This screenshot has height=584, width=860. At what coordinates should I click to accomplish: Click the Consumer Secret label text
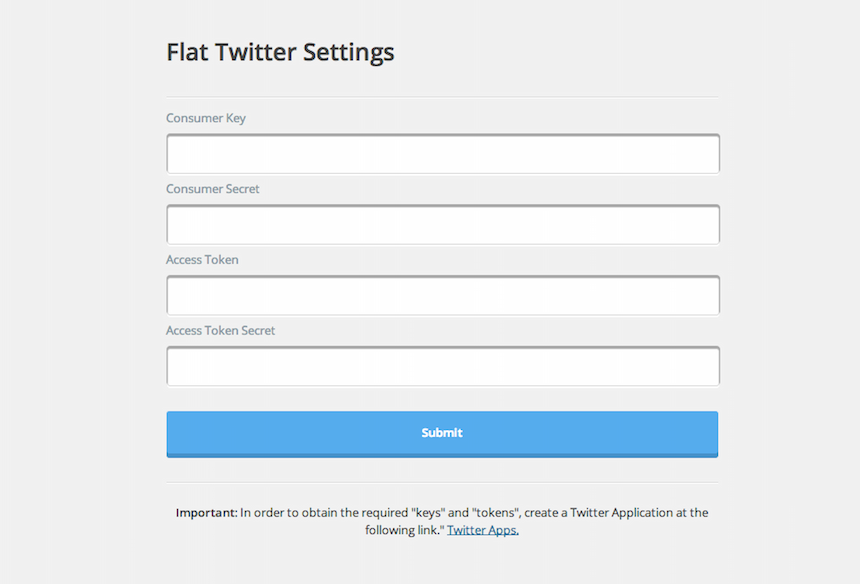[x=212, y=189]
